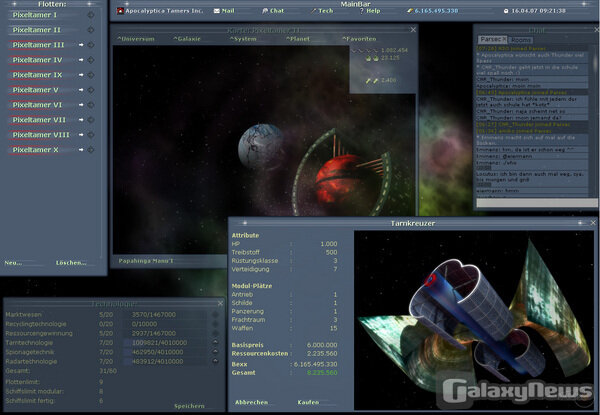Click the white arrow next to Pixeltamer III

pos(81,45)
